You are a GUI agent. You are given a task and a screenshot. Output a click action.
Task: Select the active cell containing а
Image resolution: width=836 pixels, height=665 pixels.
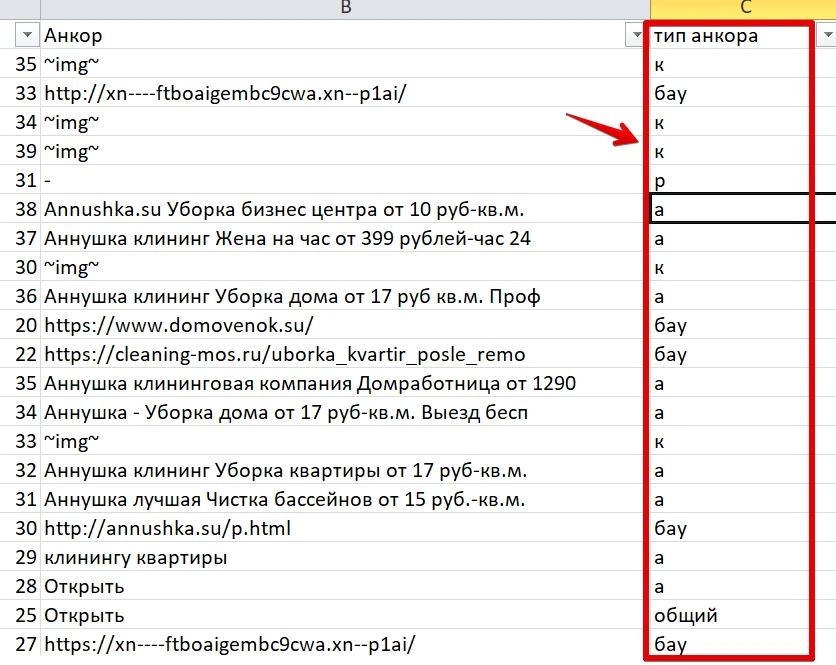click(x=743, y=210)
